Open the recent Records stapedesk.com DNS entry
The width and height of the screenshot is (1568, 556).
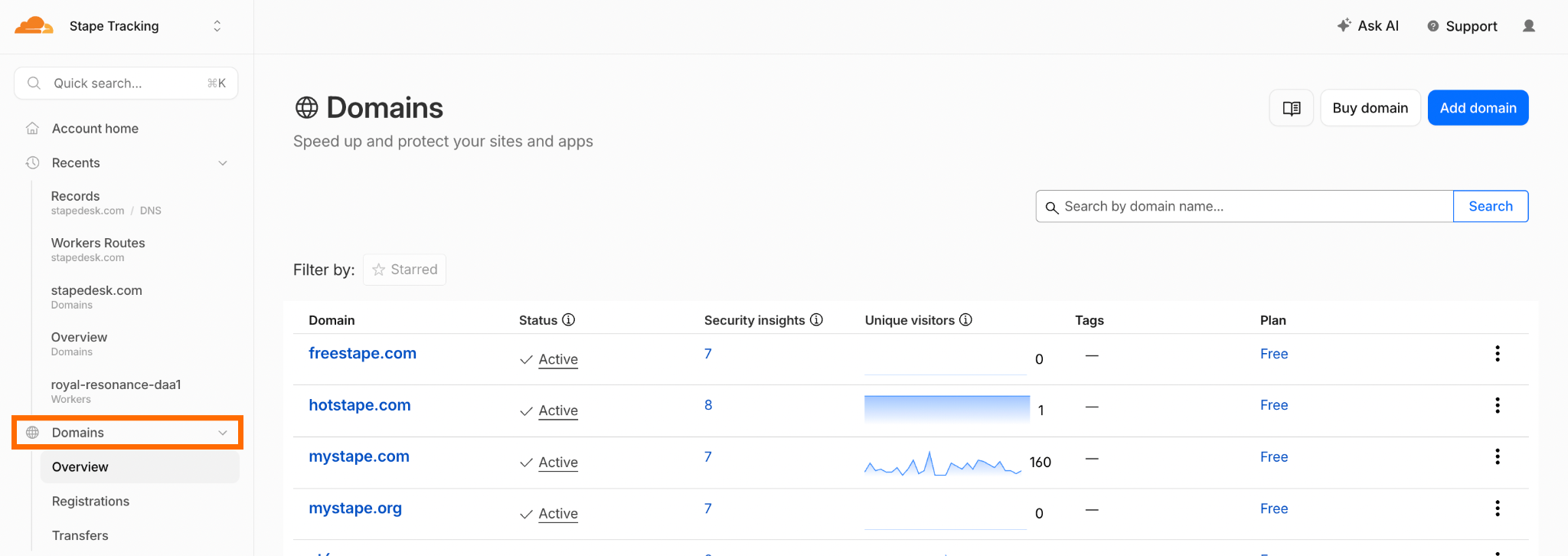coord(106,203)
